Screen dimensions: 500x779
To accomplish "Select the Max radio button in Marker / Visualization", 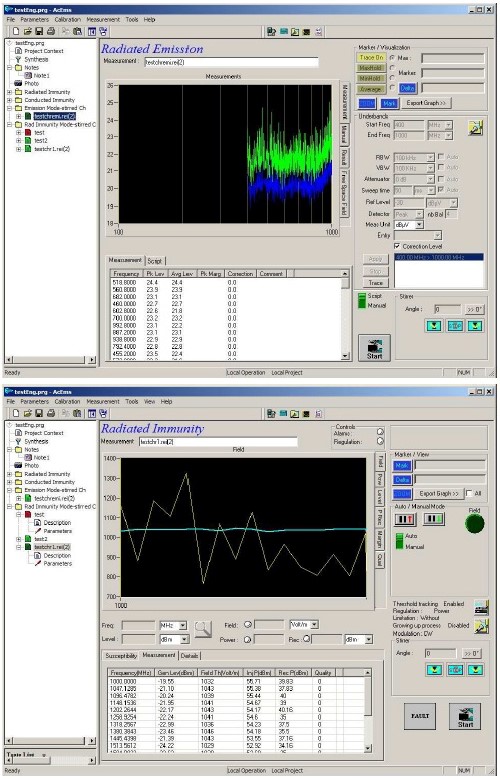I will pyautogui.click(x=393, y=58).
